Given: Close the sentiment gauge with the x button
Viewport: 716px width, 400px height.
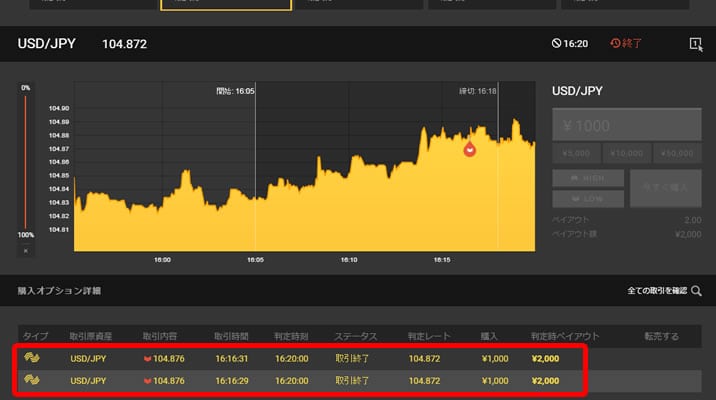Looking at the screenshot, I should 26,251.
